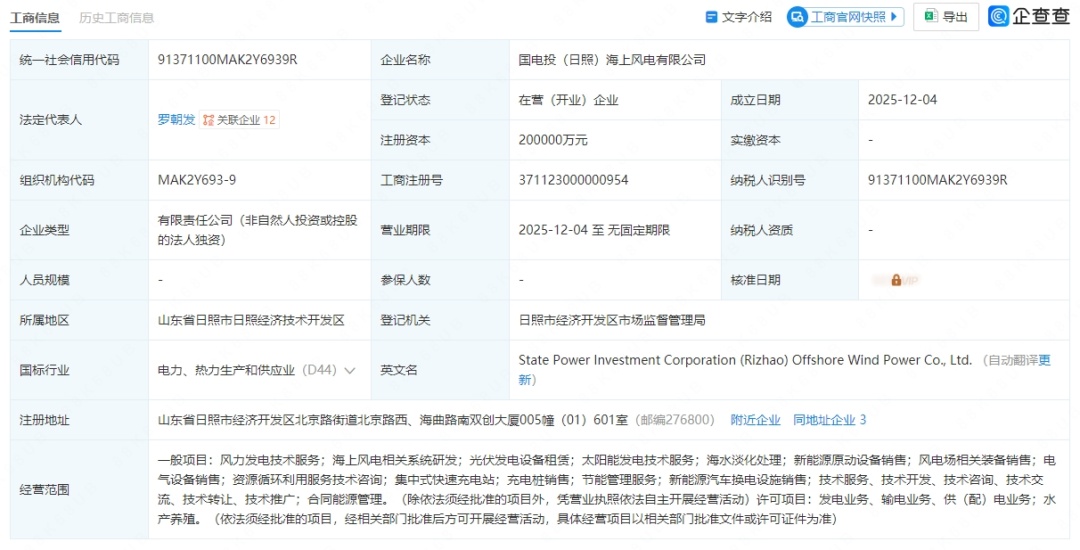
Task: Click the 关联企业 relation icon
Action: [208, 120]
